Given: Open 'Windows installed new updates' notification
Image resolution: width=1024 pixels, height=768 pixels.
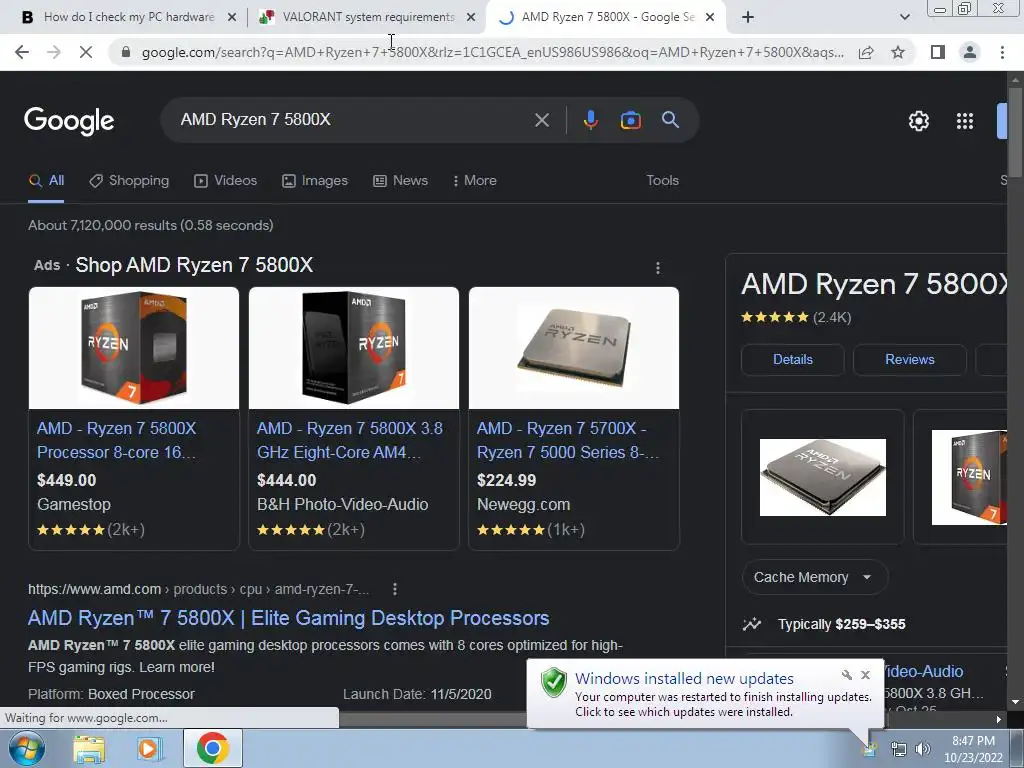Looking at the screenshot, I should pyautogui.click(x=684, y=679).
